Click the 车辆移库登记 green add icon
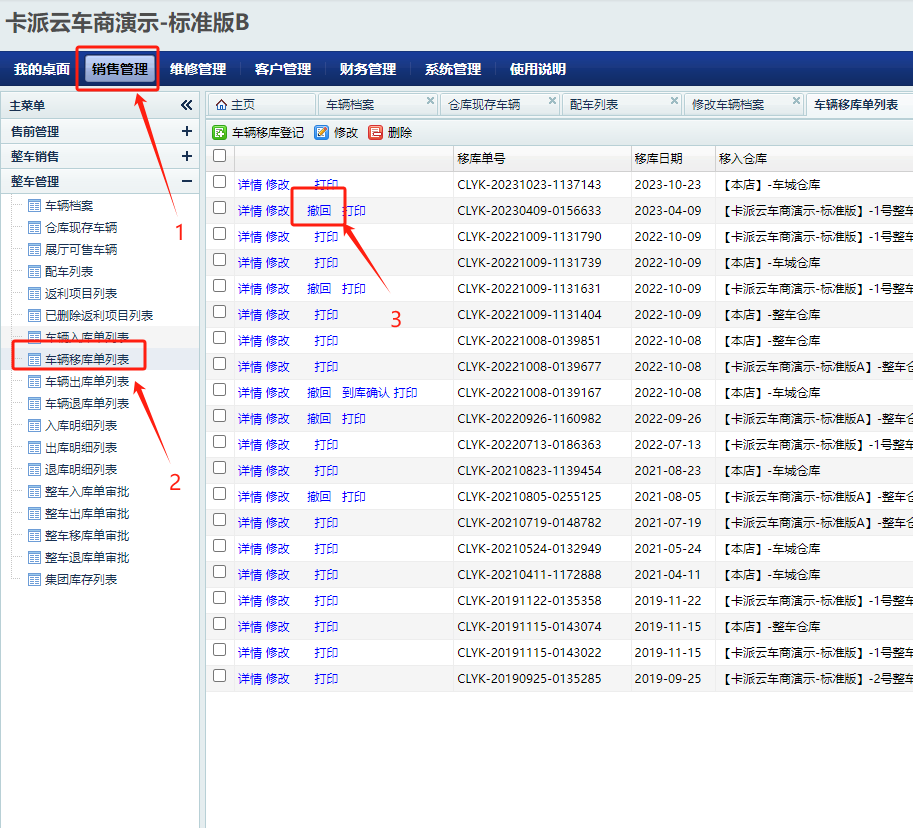Image resolution: width=913 pixels, height=828 pixels. [x=220, y=132]
